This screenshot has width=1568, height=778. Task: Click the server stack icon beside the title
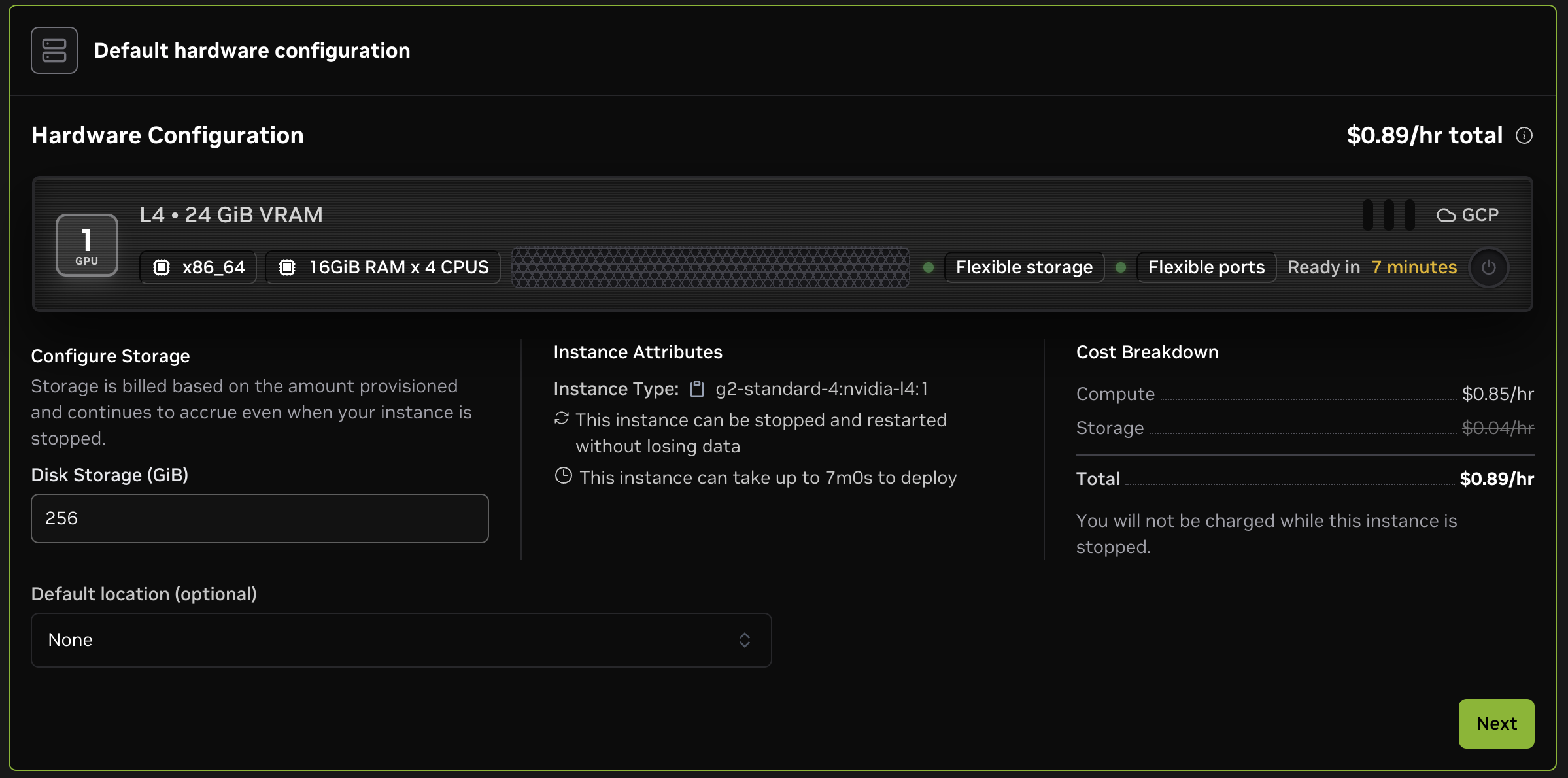(54, 50)
